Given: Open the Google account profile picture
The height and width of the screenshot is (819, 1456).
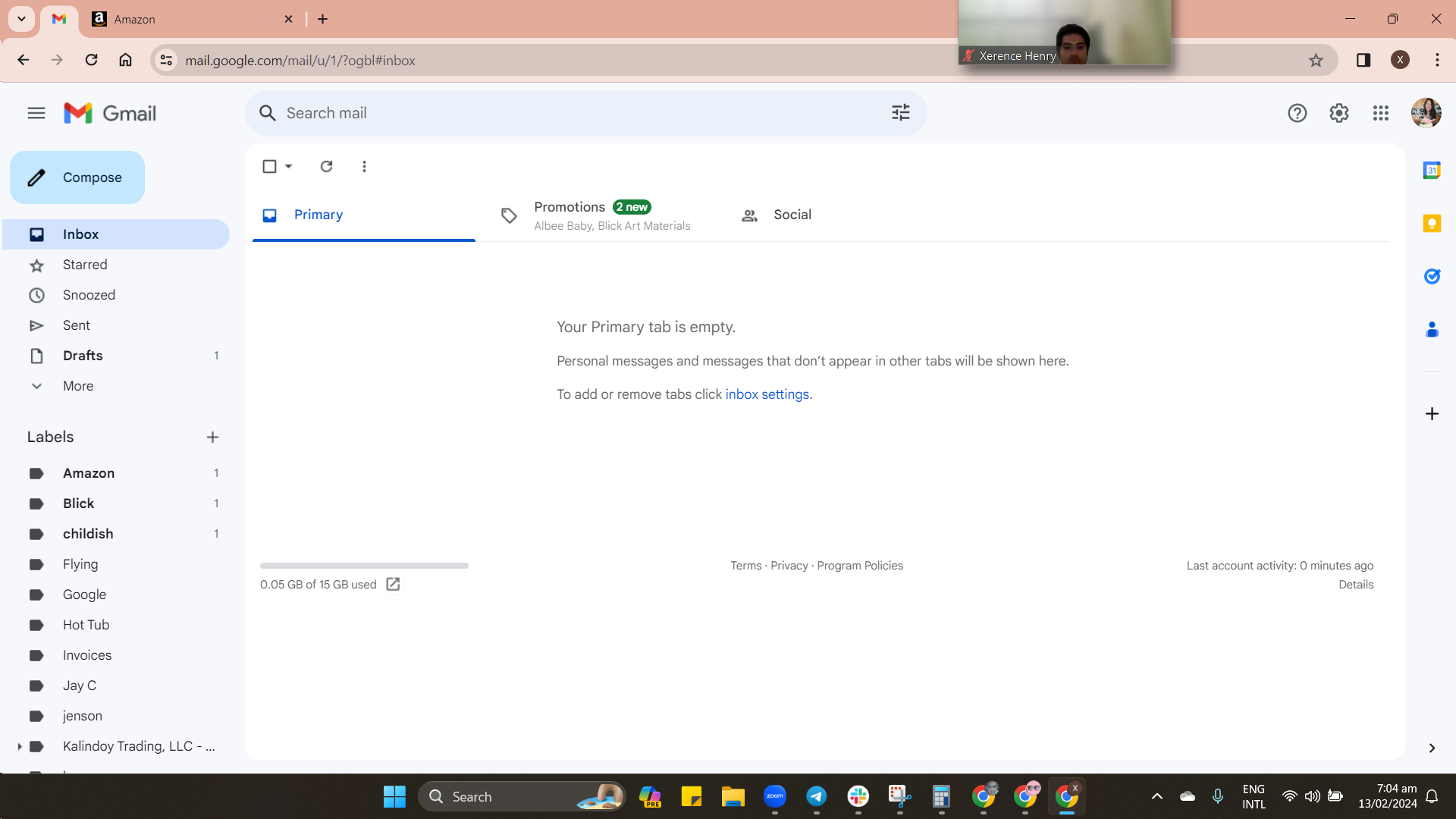Looking at the screenshot, I should pos(1426,113).
